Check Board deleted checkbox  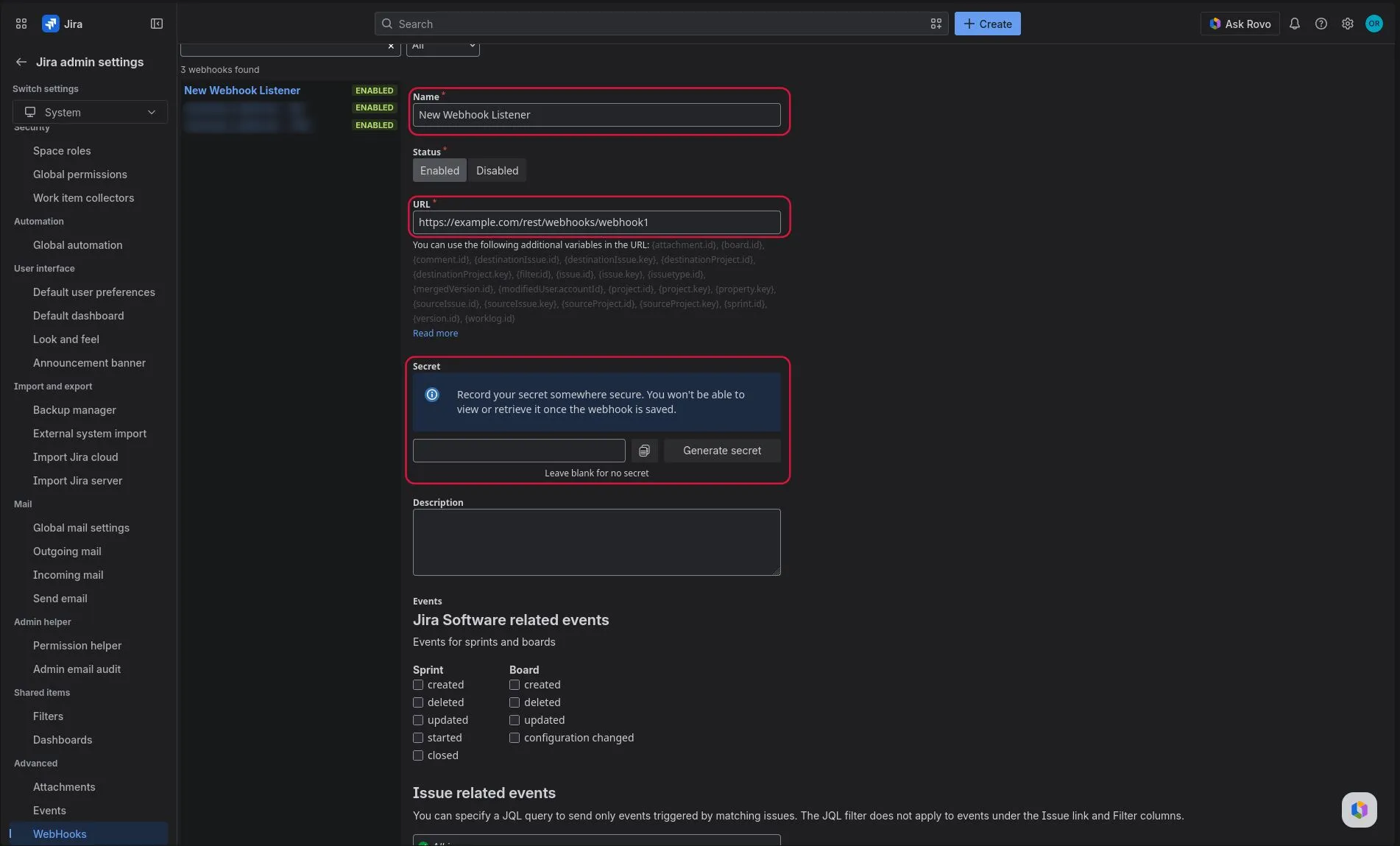coord(515,702)
